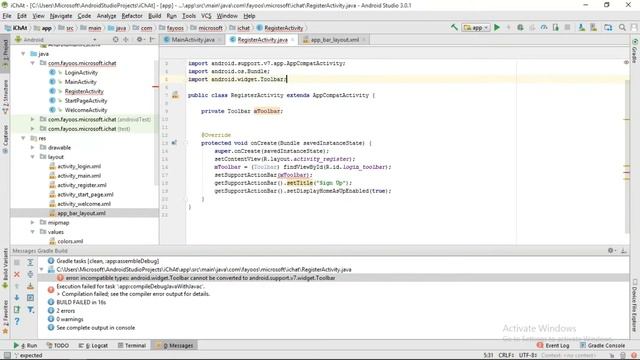Select the incompatible types error message row
The height and width of the screenshot is (360, 640).
[x=333, y=278]
